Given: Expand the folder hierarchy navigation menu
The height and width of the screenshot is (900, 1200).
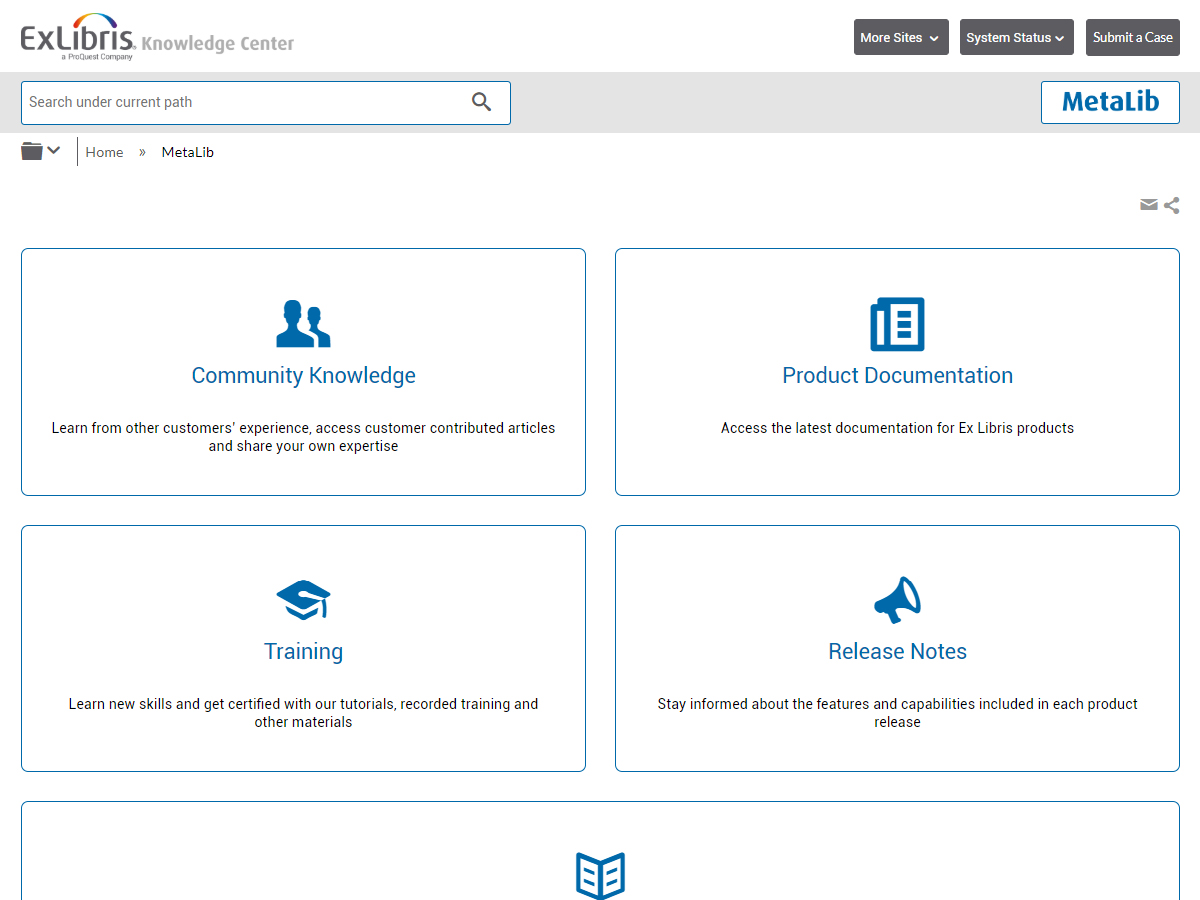Looking at the screenshot, I should point(41,151).
